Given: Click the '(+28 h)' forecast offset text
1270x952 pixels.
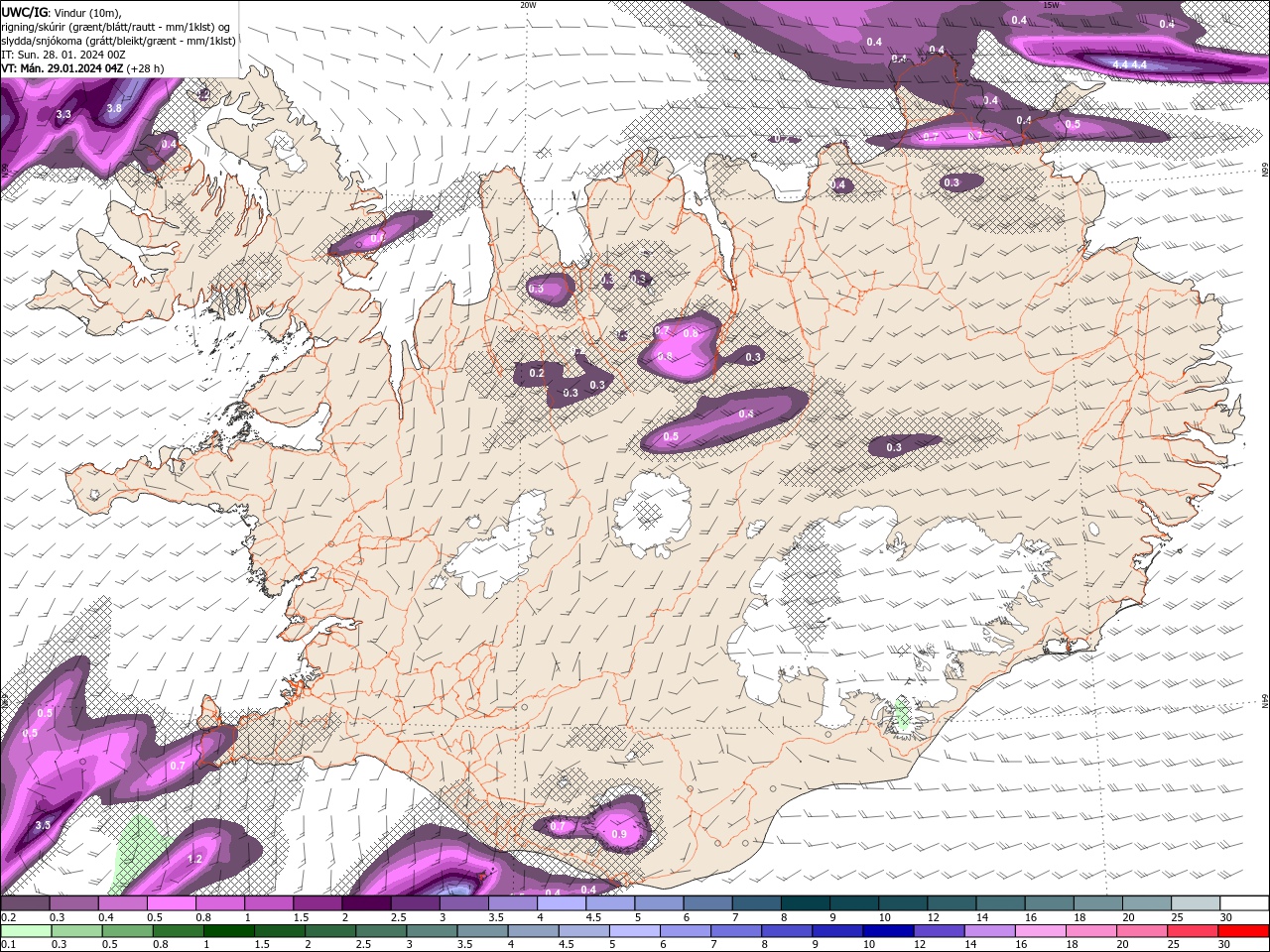Looking at the screenshot, I should [x=145, y=68].
